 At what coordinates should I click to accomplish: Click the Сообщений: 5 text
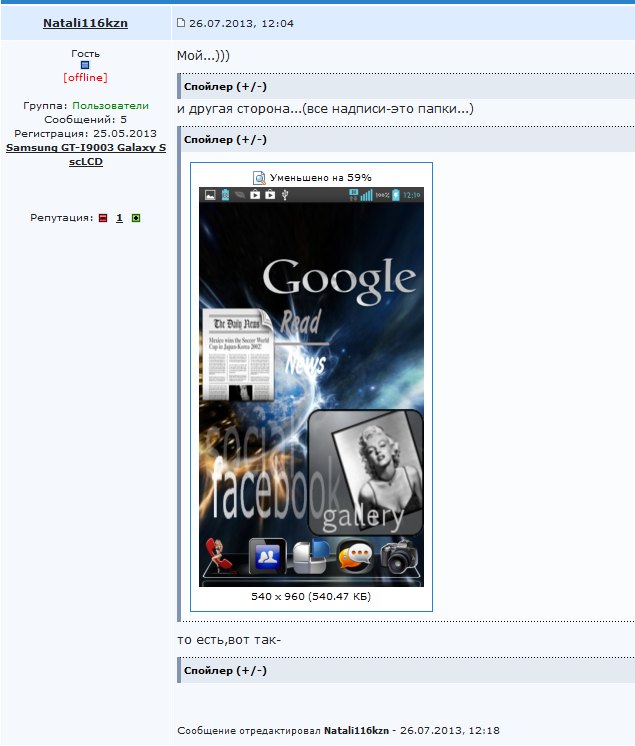click(86, 119)
